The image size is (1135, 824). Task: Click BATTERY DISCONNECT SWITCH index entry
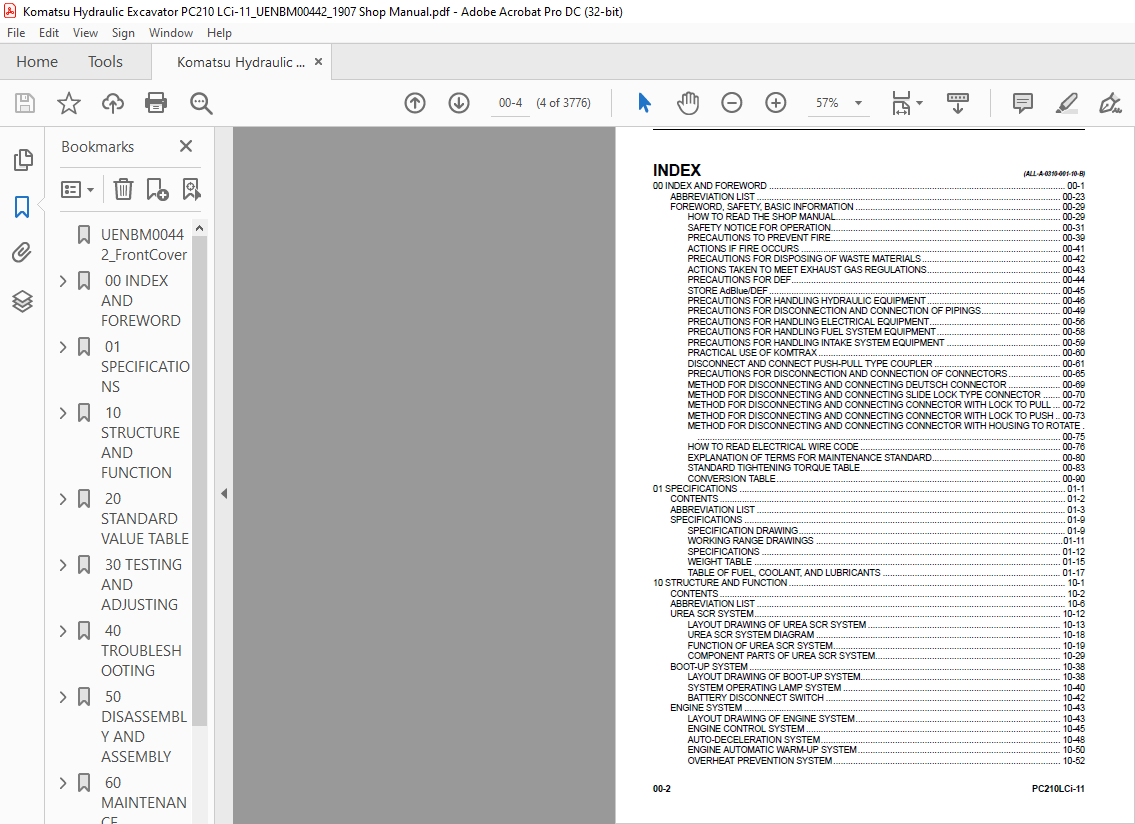click(x=756, y=697)
